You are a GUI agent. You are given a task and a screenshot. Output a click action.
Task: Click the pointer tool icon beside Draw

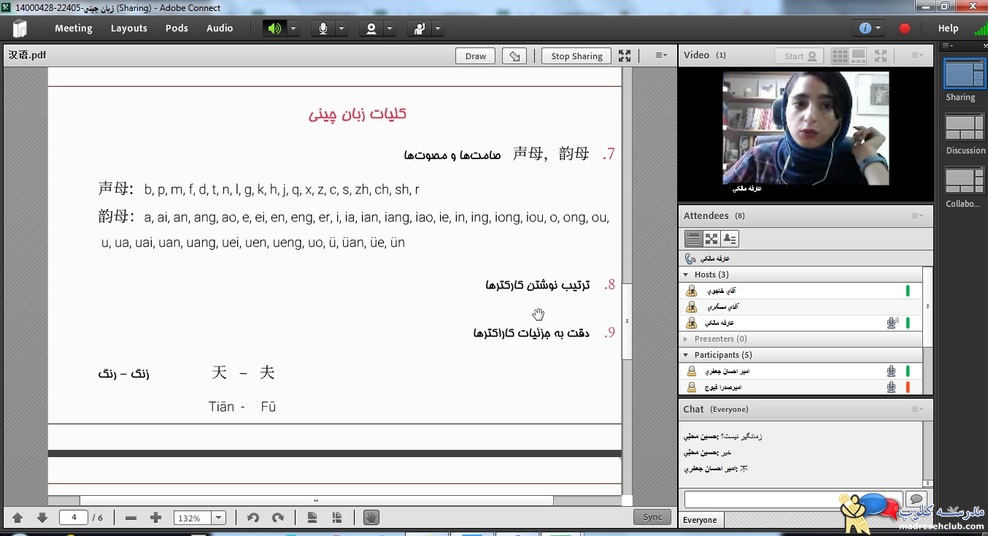[514, 56]
